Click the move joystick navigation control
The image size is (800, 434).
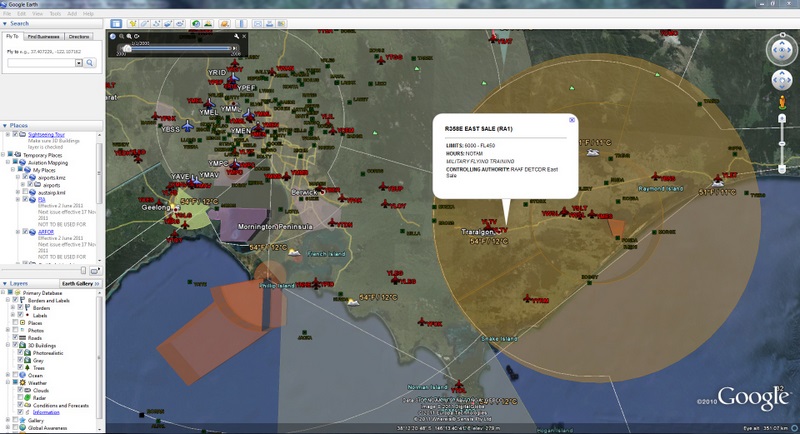coord(782,81)
